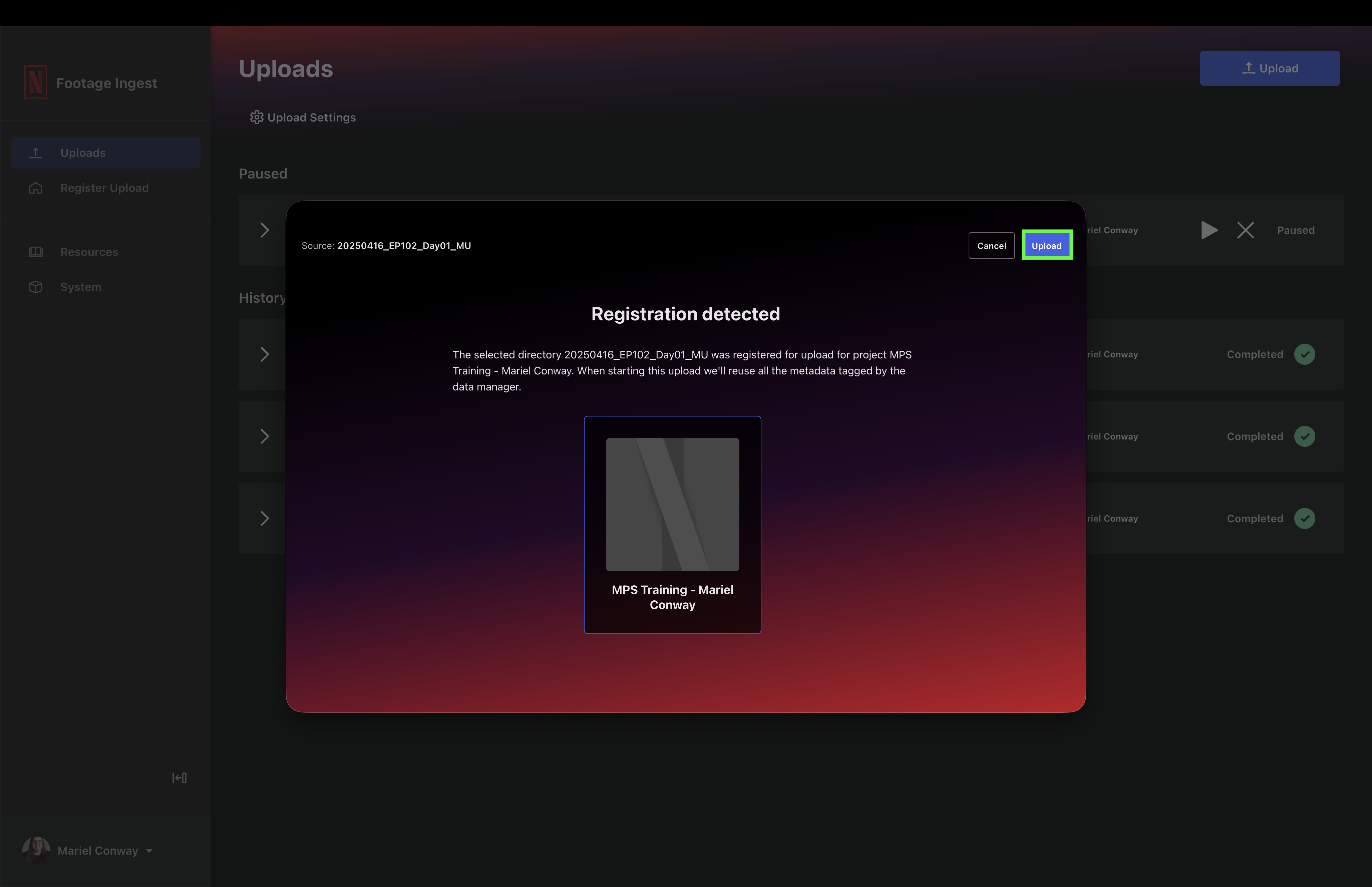Expand the second History upload row

tap(264, 436)
